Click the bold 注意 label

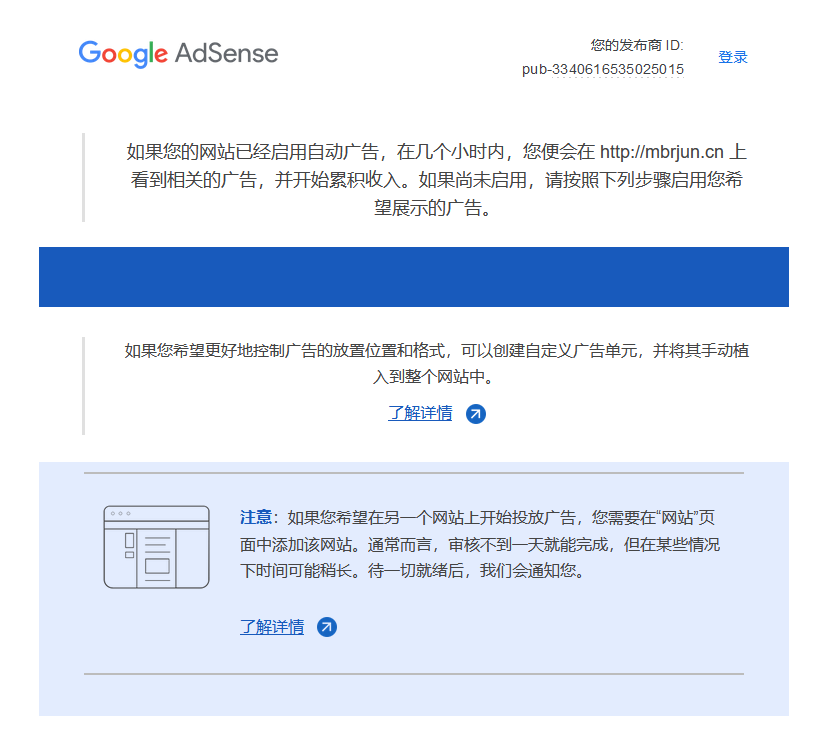pos(256,517)
